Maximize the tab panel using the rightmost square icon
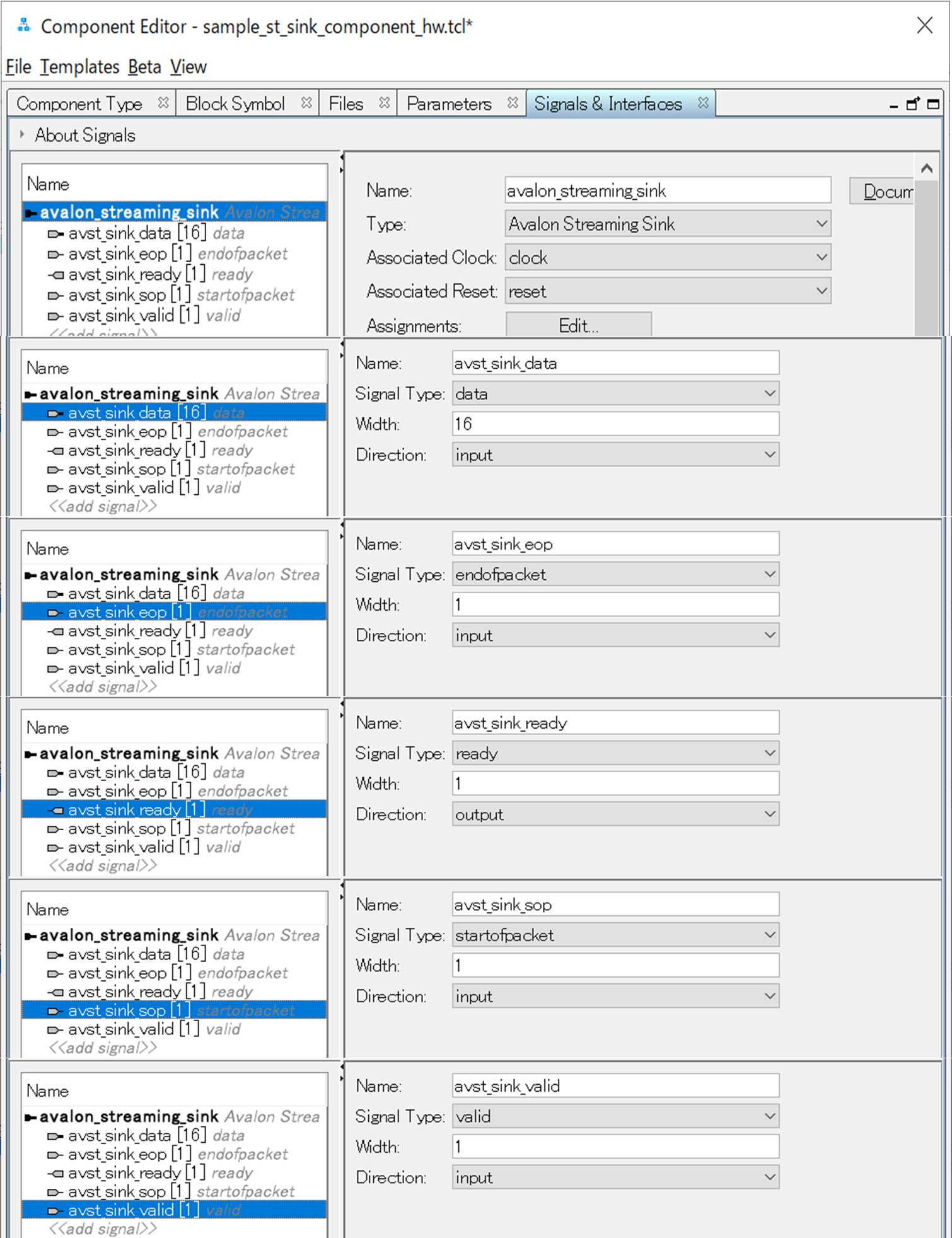Viewport: 952px width, 1238px height. pyautogui.click(x=933, y=104)
